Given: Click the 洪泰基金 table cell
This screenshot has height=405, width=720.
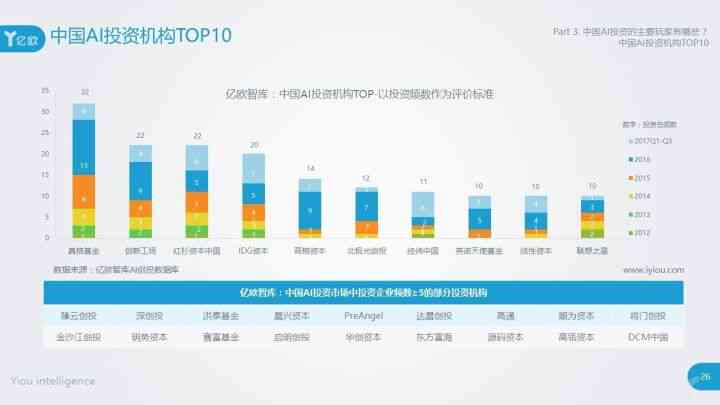Looking at the screenshot, I should (x=221, y=316).
